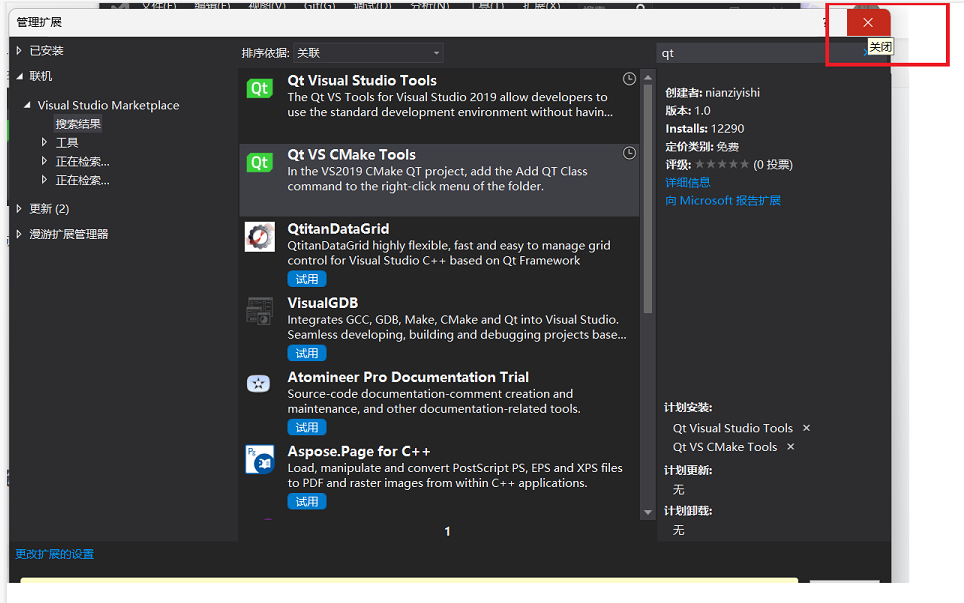Collapse the 联机 category
Image resolution: width=964 pixels, height=603 pixels.
pyautogui.click(x=19, y=76)
